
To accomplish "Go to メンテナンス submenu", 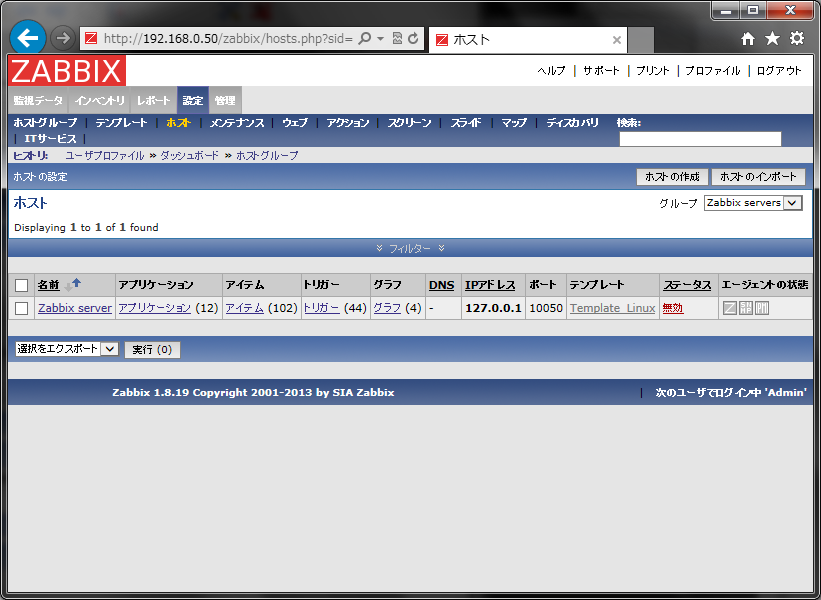I will pos(237,123).
